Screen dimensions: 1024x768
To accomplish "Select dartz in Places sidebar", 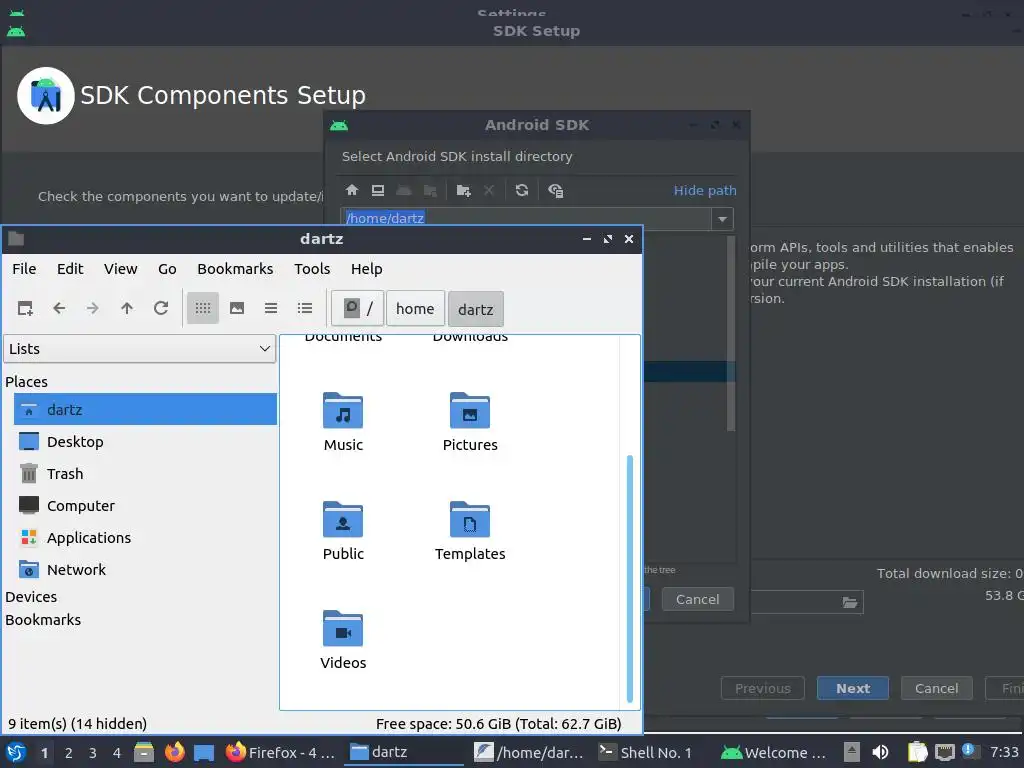I will click(x=145, y=409).
